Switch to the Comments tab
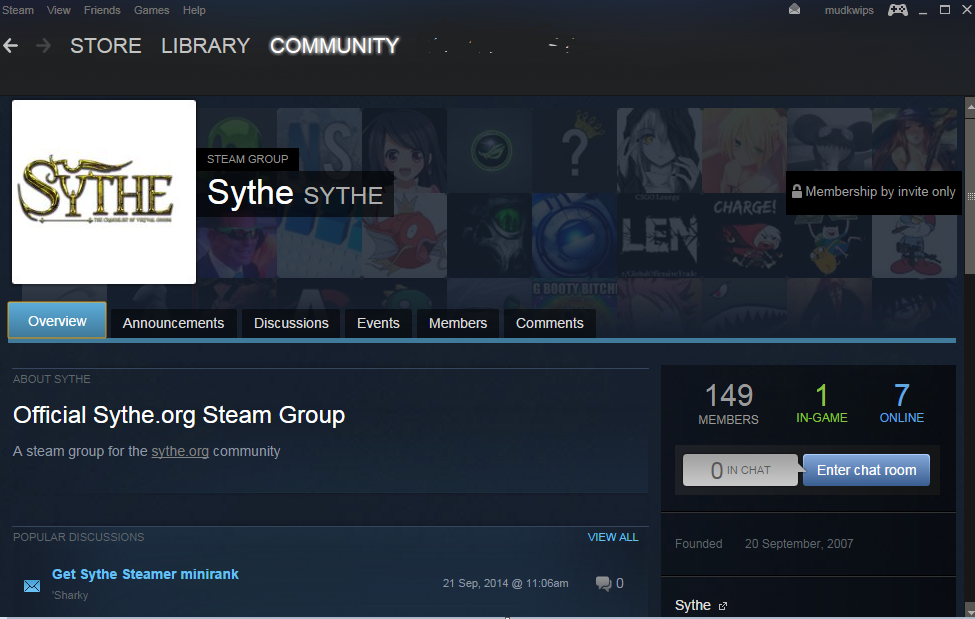This screenshot has width=975, height=619. [550, 323]
